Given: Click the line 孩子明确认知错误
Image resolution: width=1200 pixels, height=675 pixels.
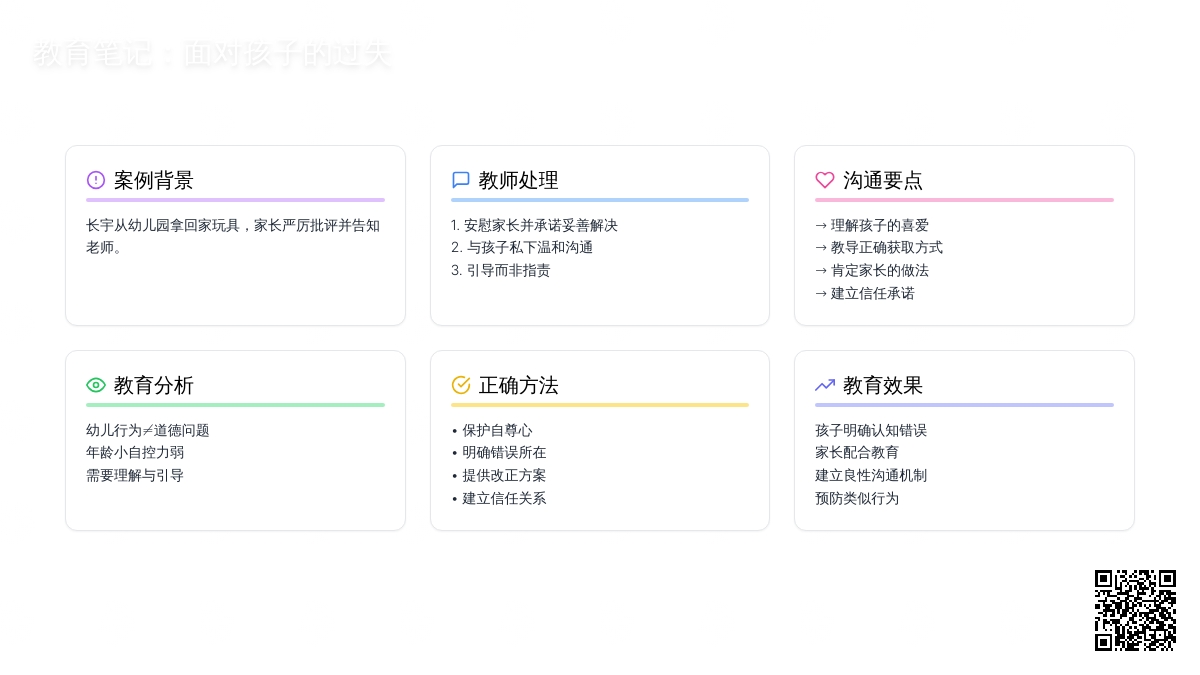Looking at the screenshot, I should (x=871, y=430).
